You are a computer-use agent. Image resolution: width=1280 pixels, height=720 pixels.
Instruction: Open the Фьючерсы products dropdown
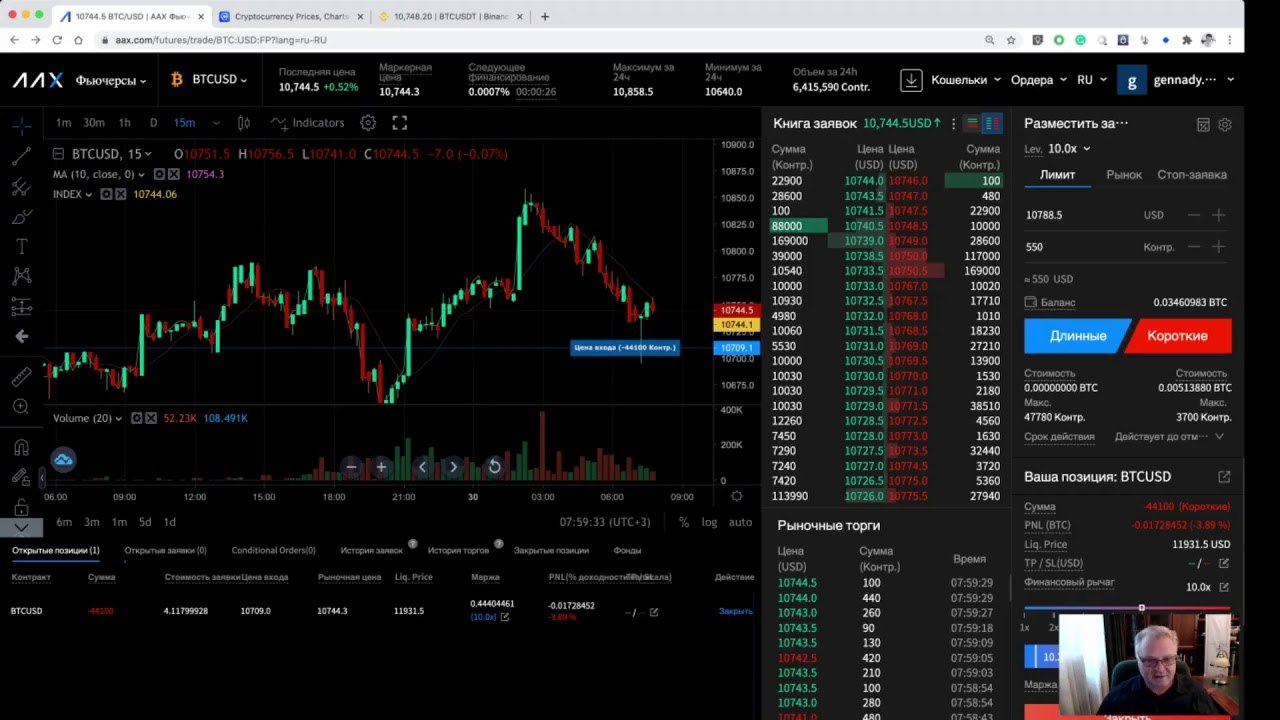tap(110, 80)
